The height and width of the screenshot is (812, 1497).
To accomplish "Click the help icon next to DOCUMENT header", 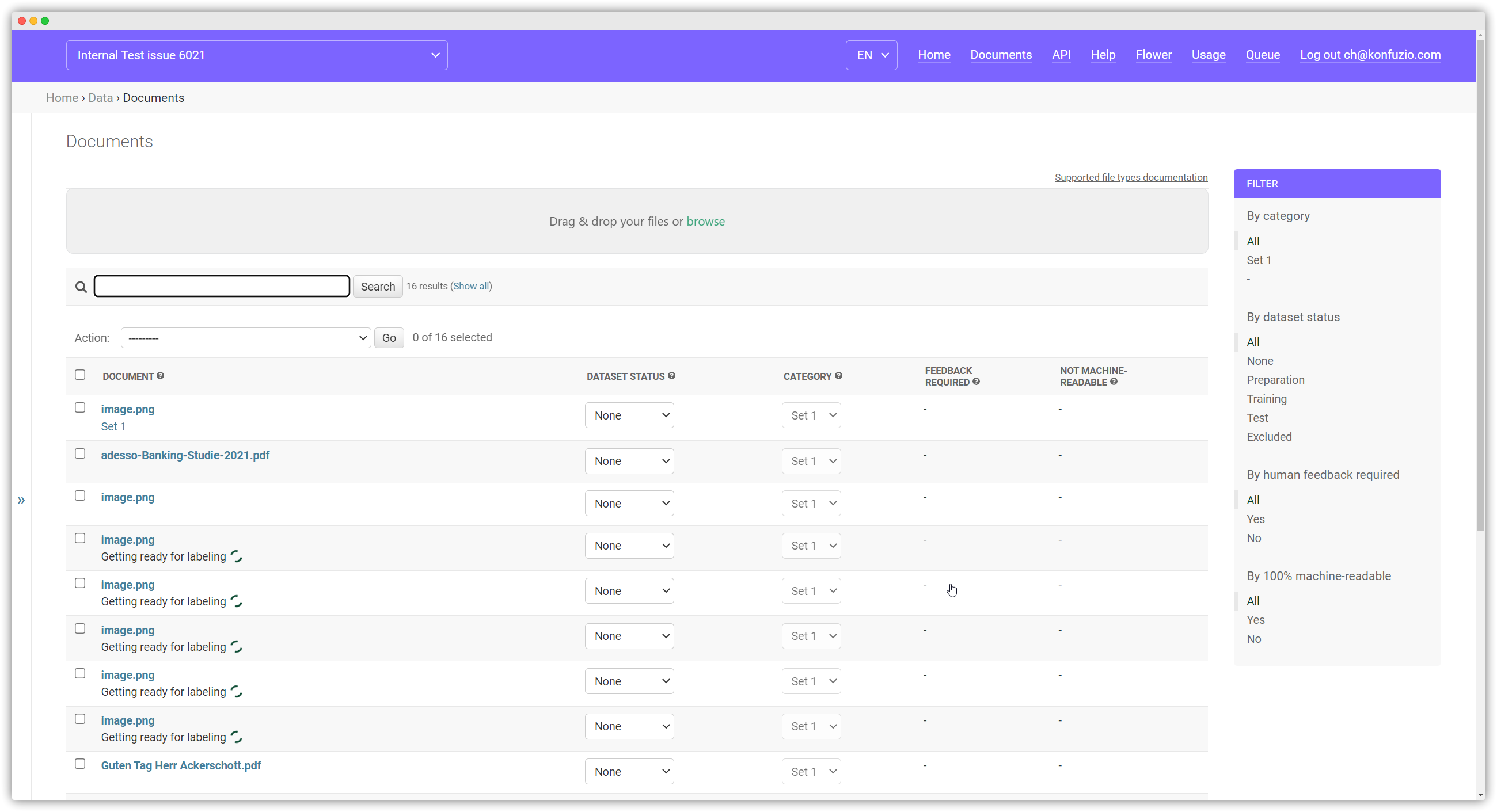I will coord(161,376).
